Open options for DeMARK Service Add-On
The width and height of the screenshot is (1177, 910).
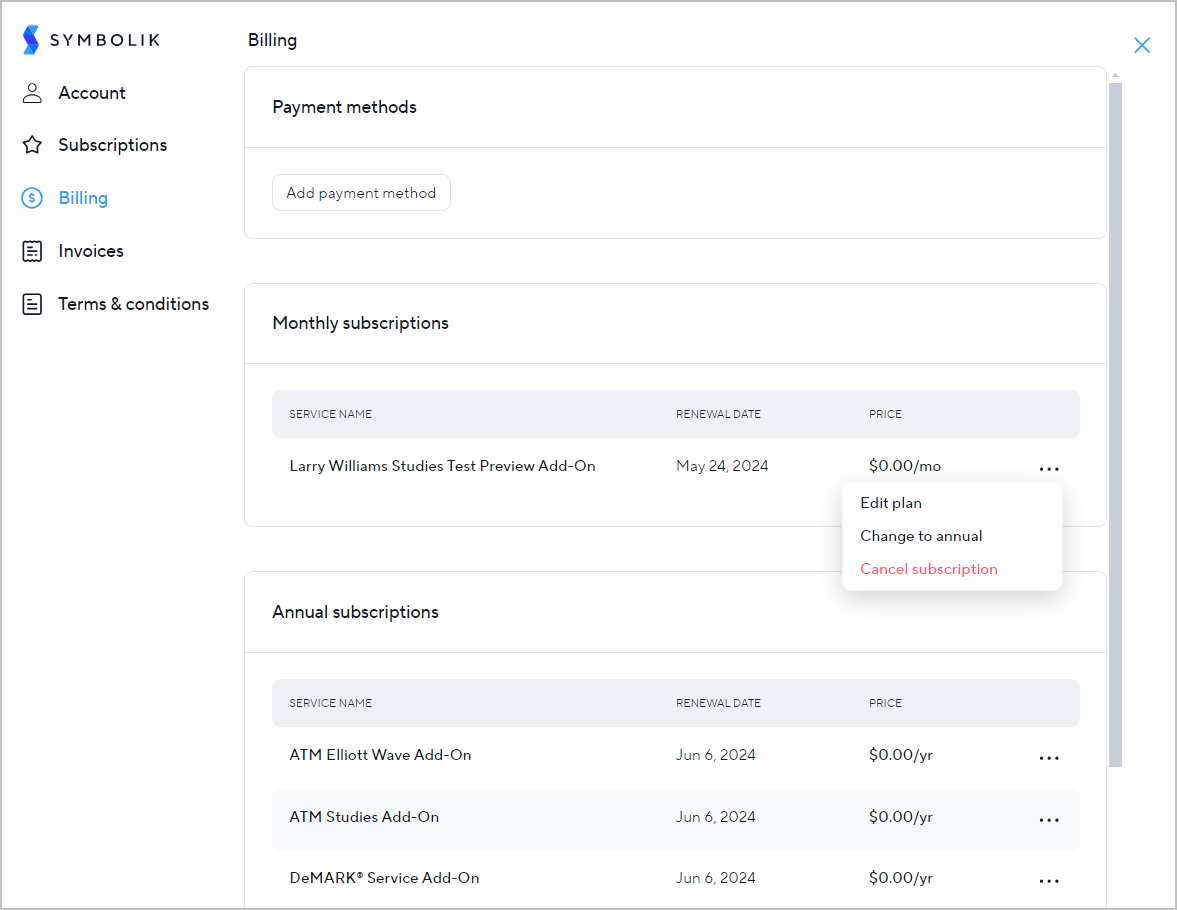point(1049,881)
